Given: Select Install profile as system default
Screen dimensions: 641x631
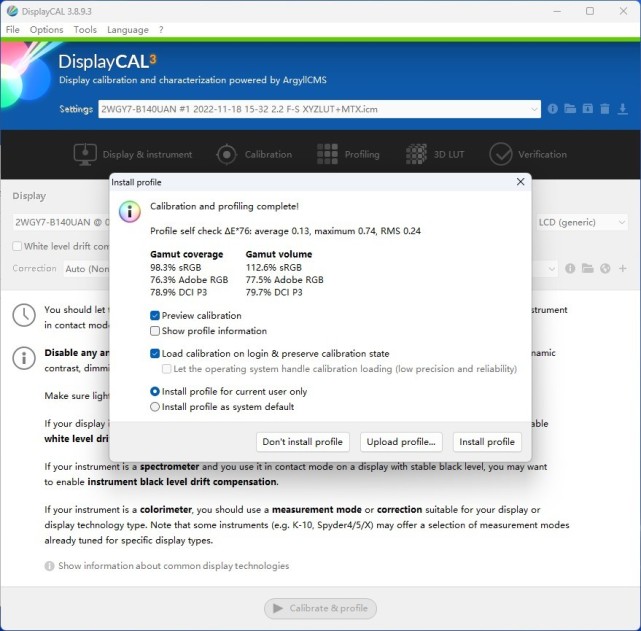Looking at the screenshot, I should [x=155, y=407].
